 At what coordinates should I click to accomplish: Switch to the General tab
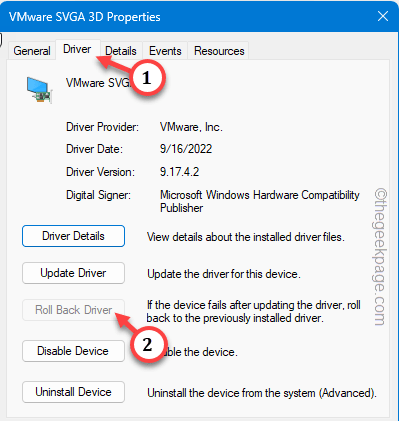pos(32,51)
